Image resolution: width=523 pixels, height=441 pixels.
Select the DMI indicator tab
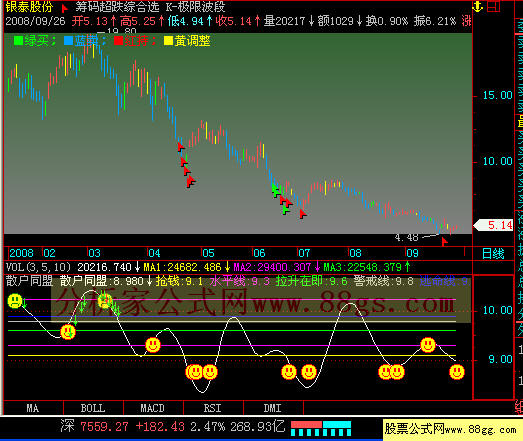273,408
